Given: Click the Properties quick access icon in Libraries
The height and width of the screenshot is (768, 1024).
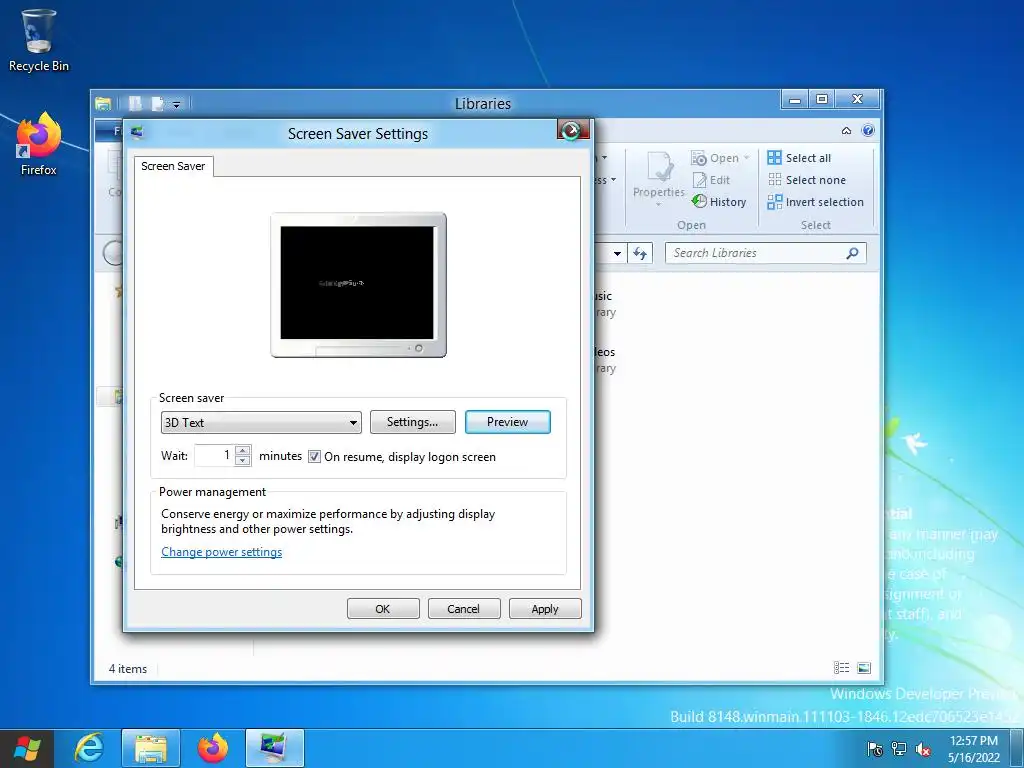Looking at the screenshot, I should (135, 104).
